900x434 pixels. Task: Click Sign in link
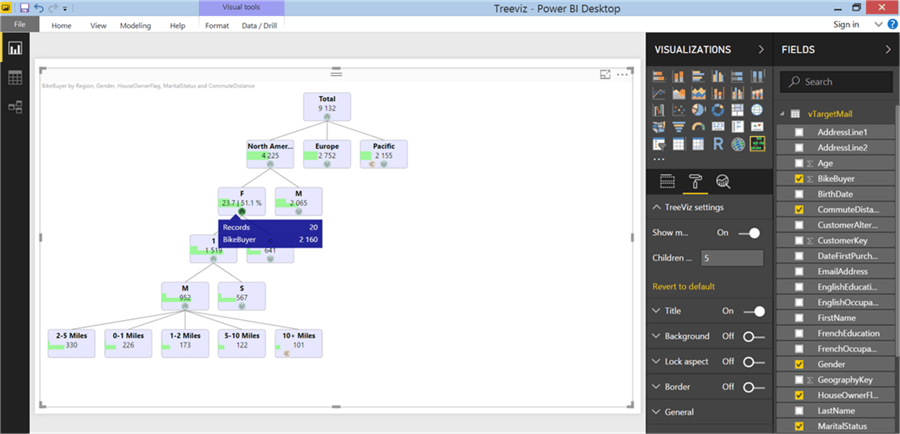846,24
